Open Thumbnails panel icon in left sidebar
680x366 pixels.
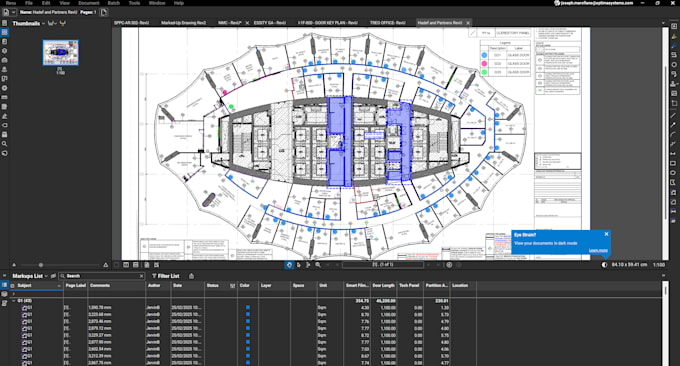point(4,32)
